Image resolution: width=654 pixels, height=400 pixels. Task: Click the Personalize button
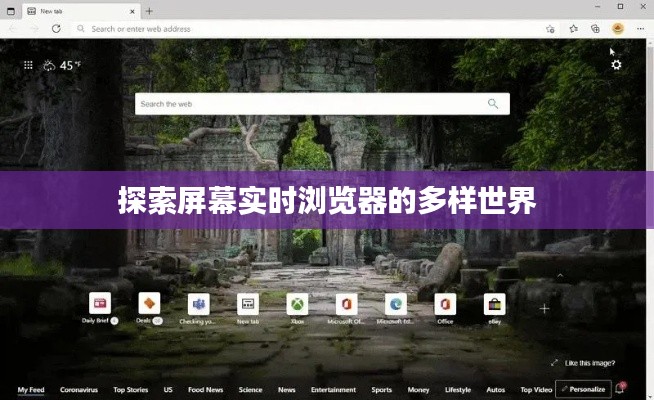pyautogui.click(x=583, y=389)
